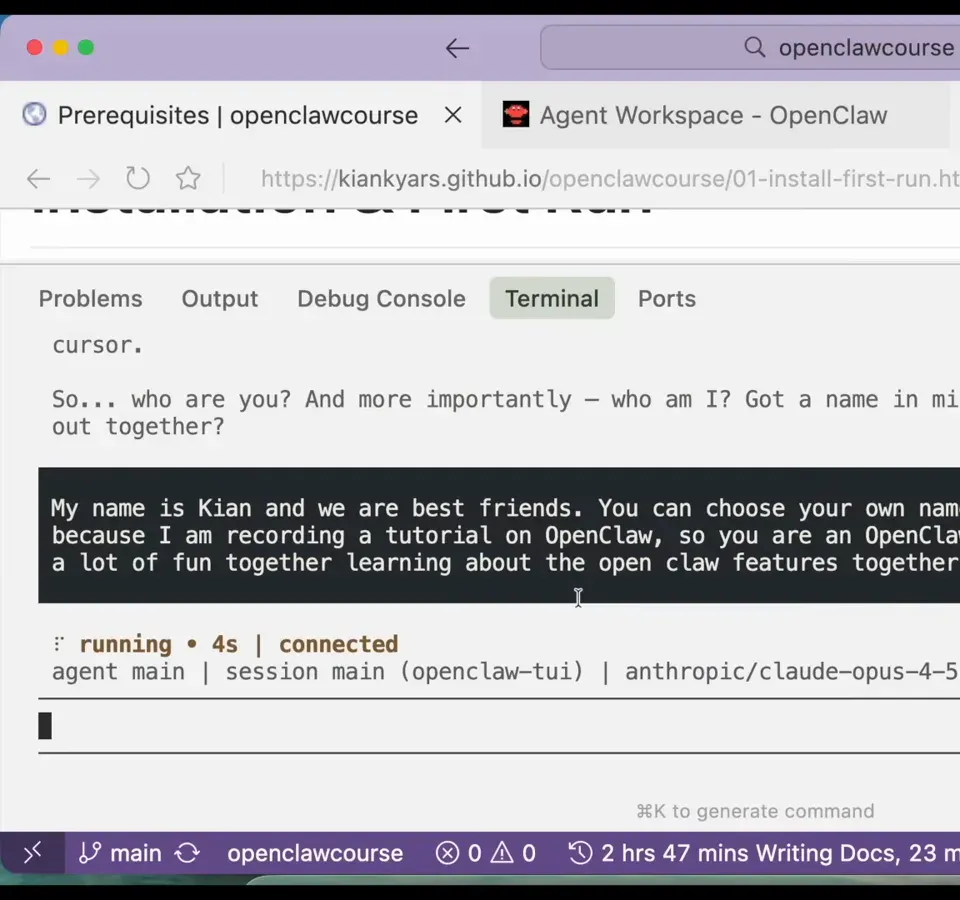The width and height of the screenshot is (960, 900).
Task: Click the time tracking clock icon
Action: click(x=580, y=853)
